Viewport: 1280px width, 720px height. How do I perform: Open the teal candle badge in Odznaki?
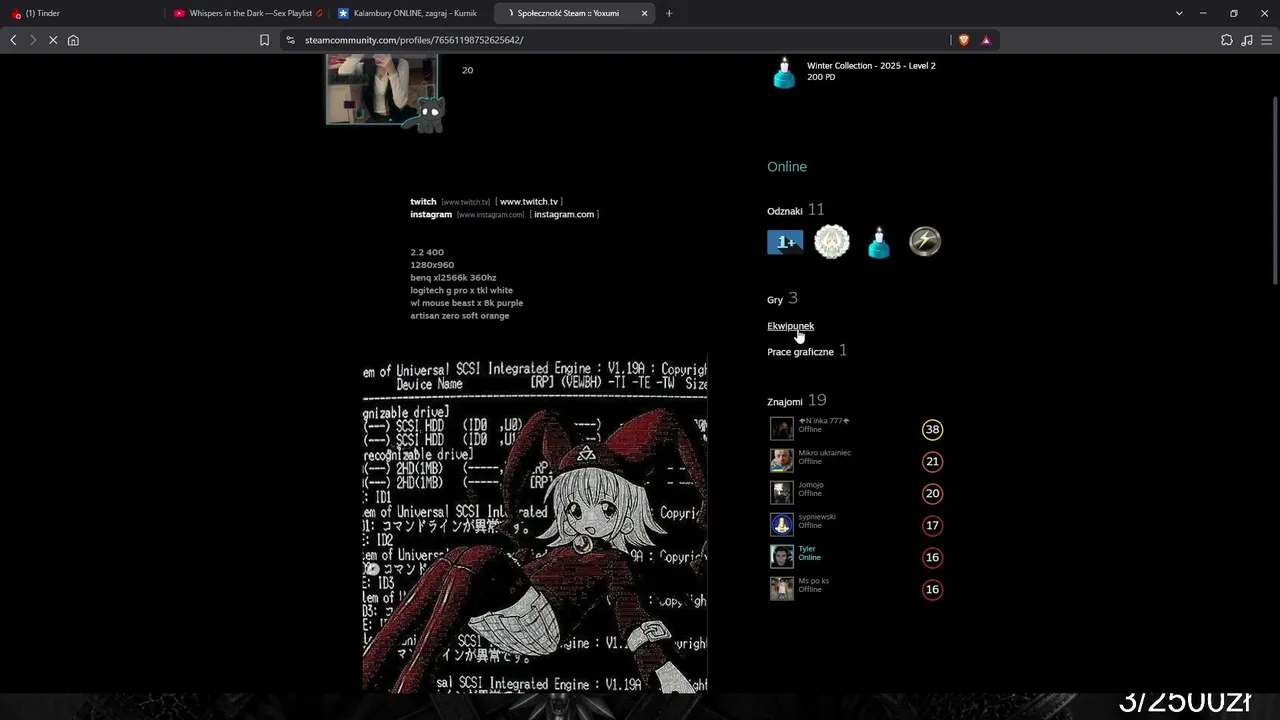(x=878, y=242)
